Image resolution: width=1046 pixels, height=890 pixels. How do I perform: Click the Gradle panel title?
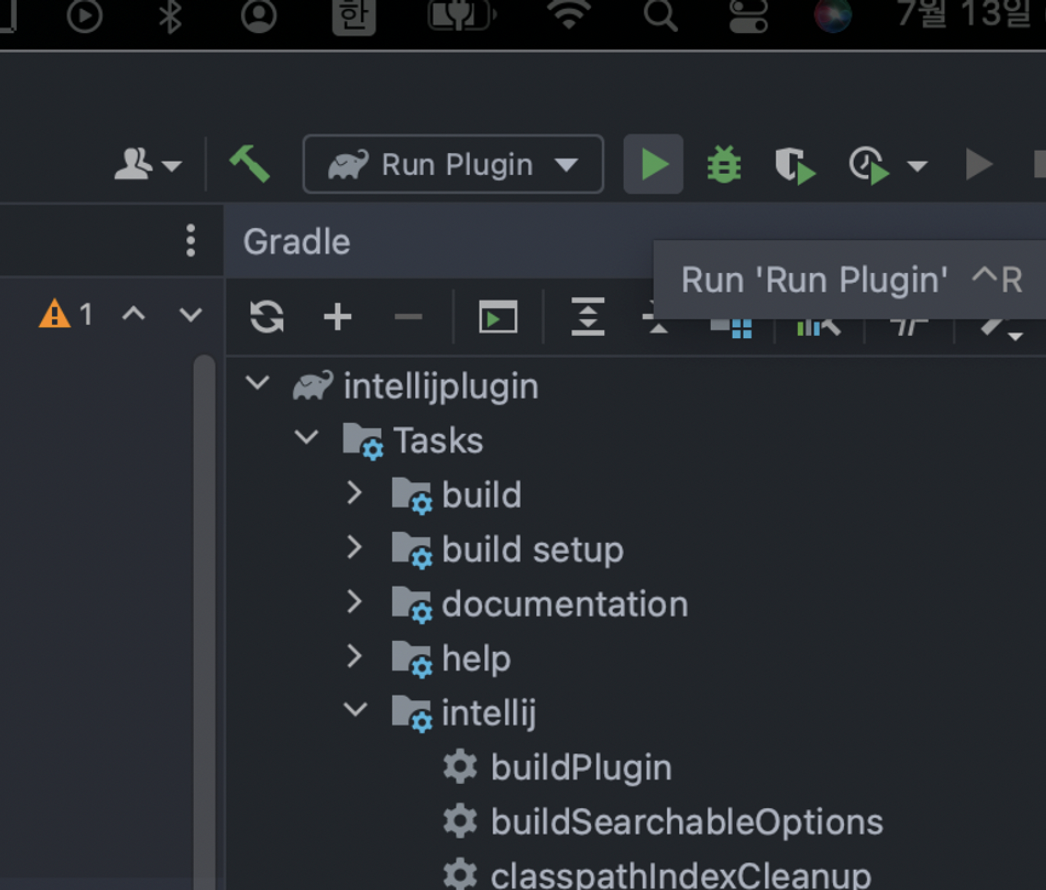click(x=296, y=241)
